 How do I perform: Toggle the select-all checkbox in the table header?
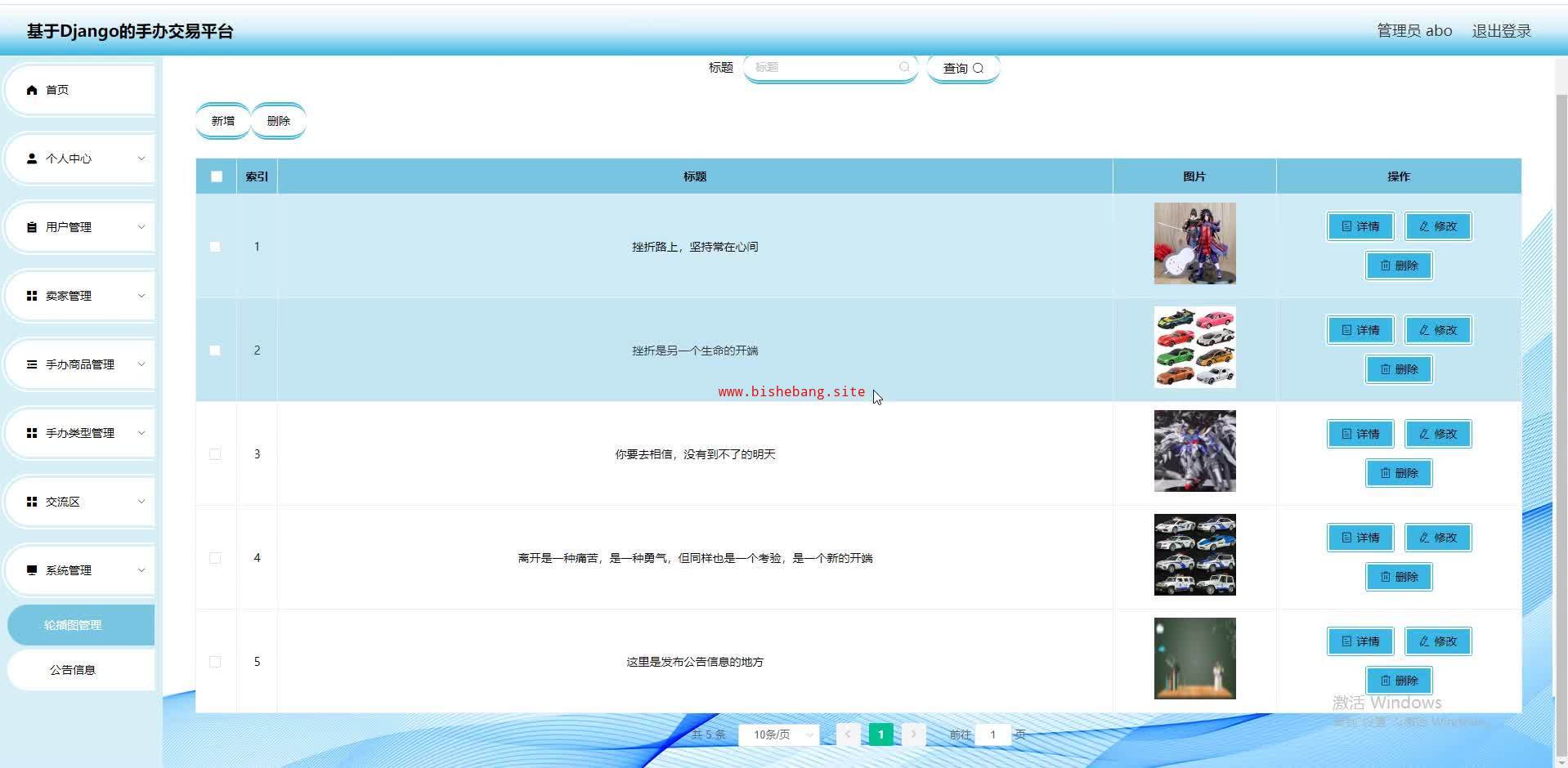pyautogui.click(x=217, y=176)
